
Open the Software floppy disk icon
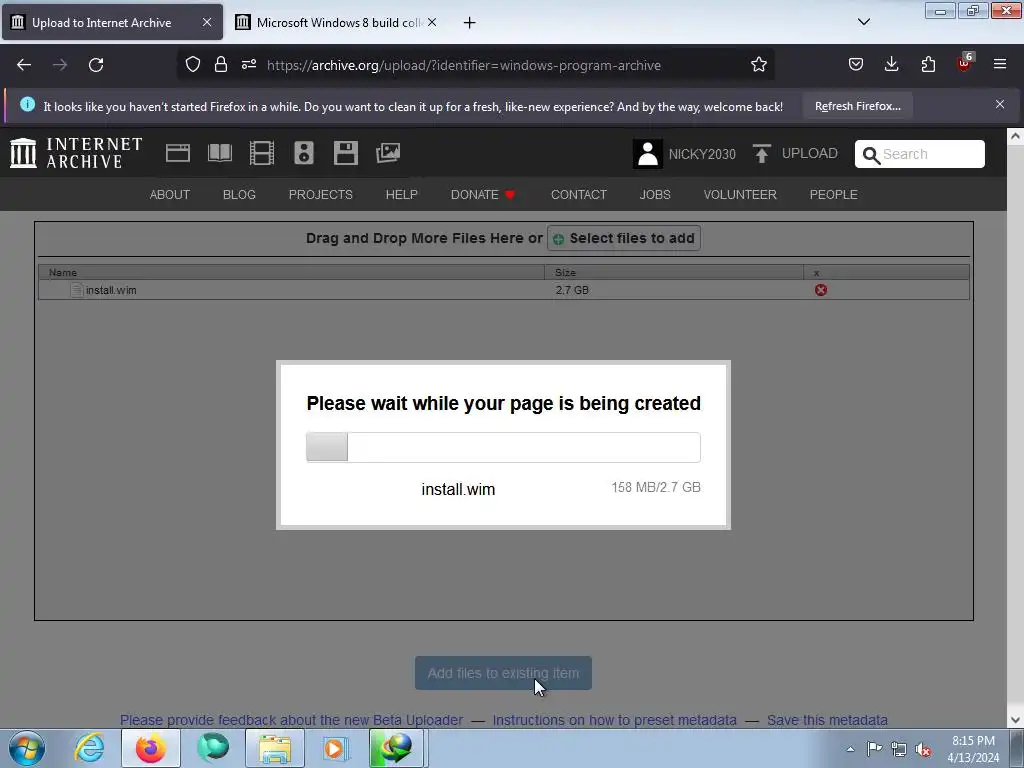[x=345, y=153]
